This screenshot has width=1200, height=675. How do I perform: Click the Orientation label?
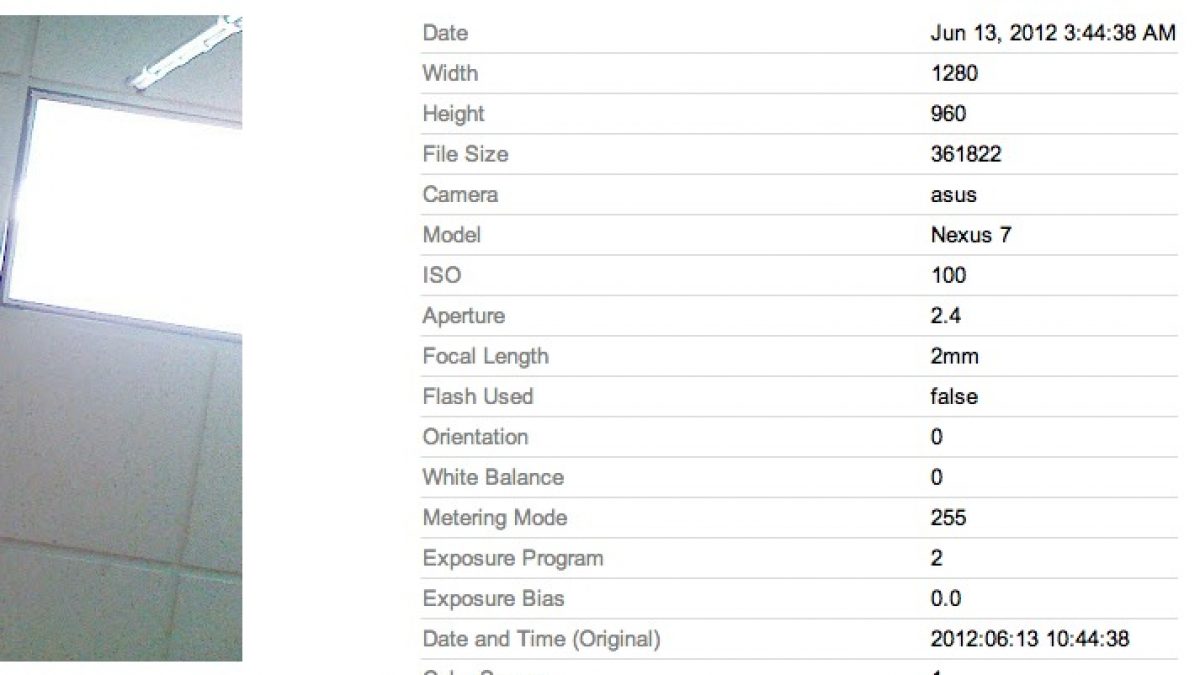pos(475,437)
